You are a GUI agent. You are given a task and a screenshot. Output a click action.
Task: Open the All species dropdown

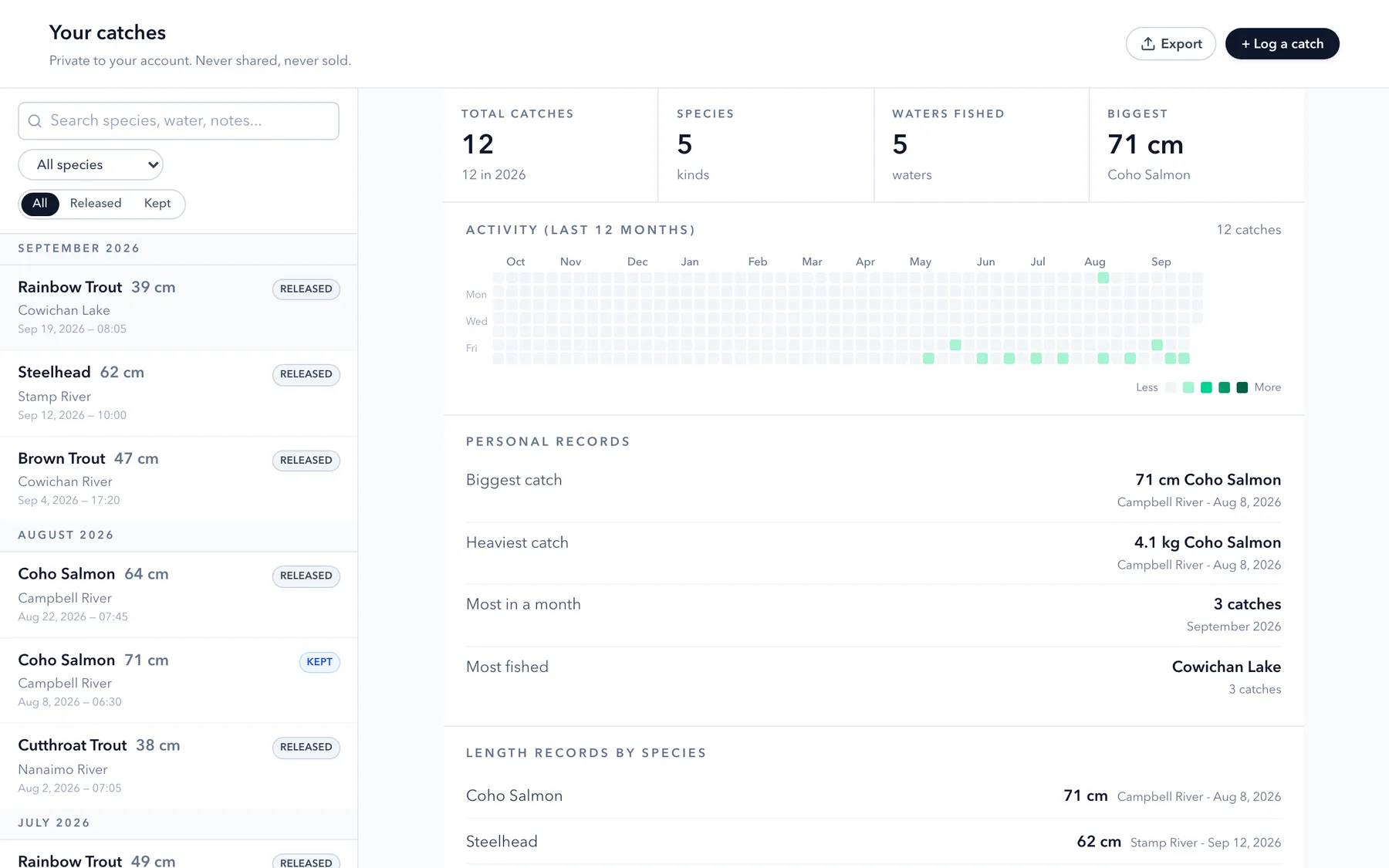pyautogui.click(x=90, y=164)
